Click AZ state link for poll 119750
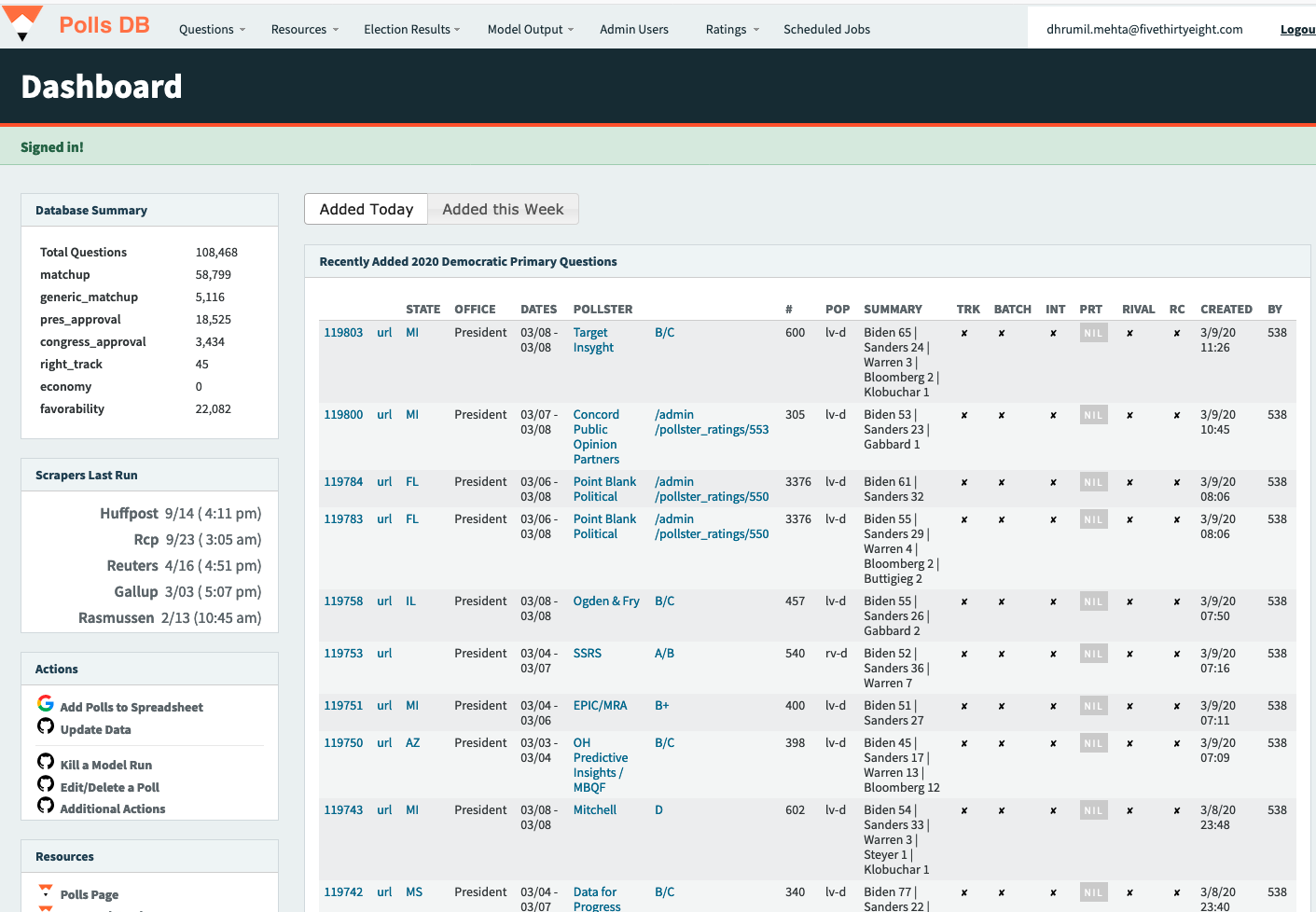This screenshot has width=1316, height=912. (x=413, y=743)
